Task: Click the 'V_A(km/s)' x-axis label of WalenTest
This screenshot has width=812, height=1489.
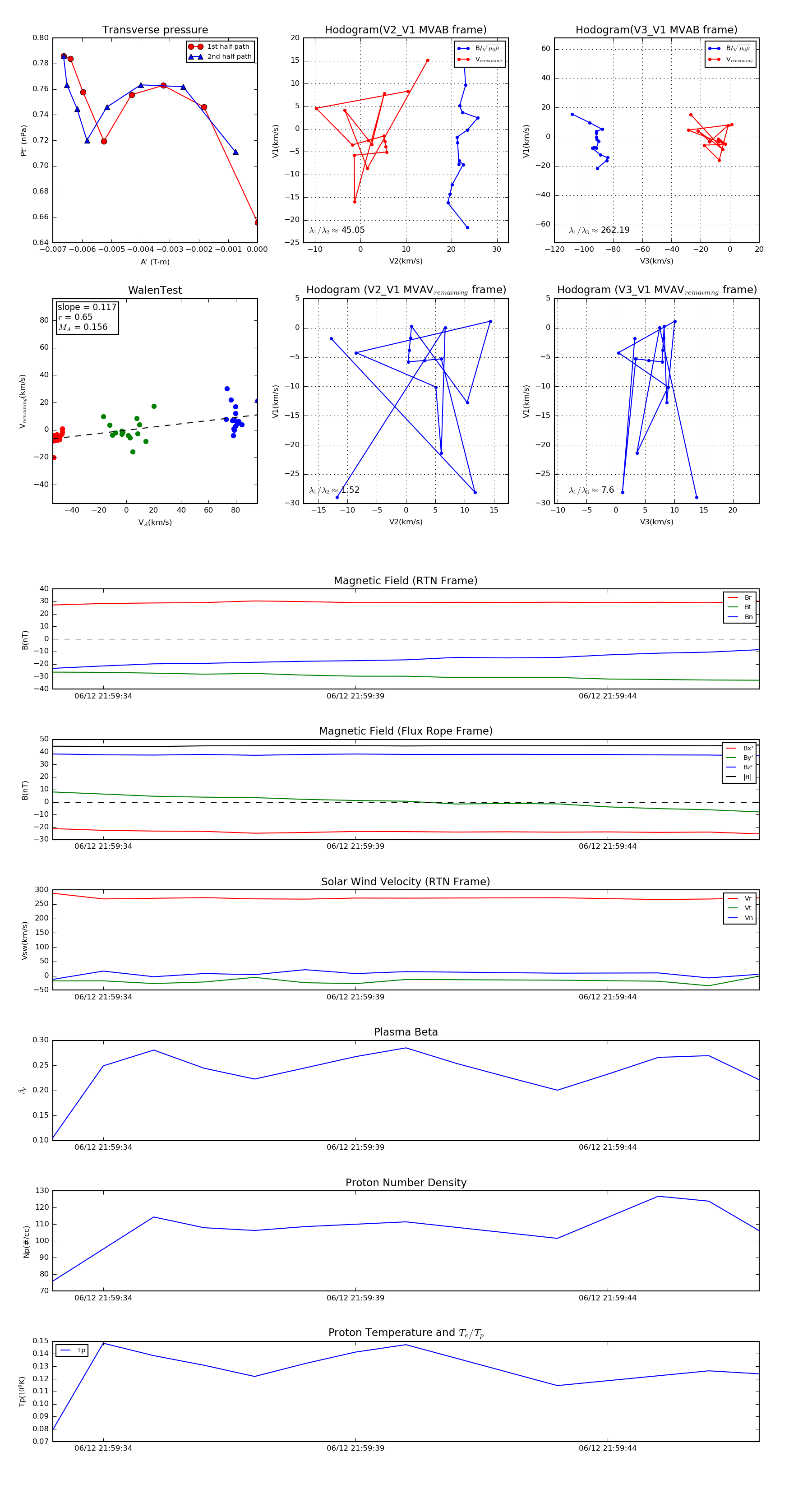Action: pyautogui.click(x=155, y=523)
